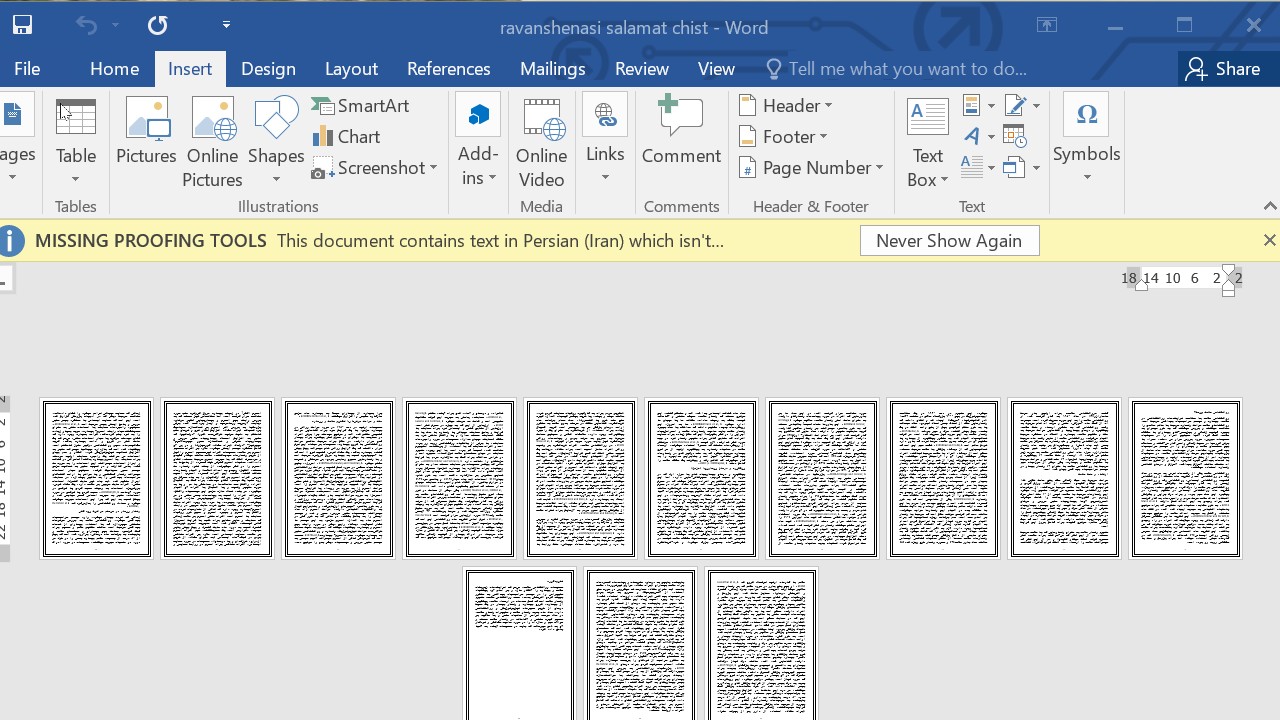This screenshot has width=1280, height=720.
Task: Select the first page thumbnail in the top row
Action: point(96,479)
